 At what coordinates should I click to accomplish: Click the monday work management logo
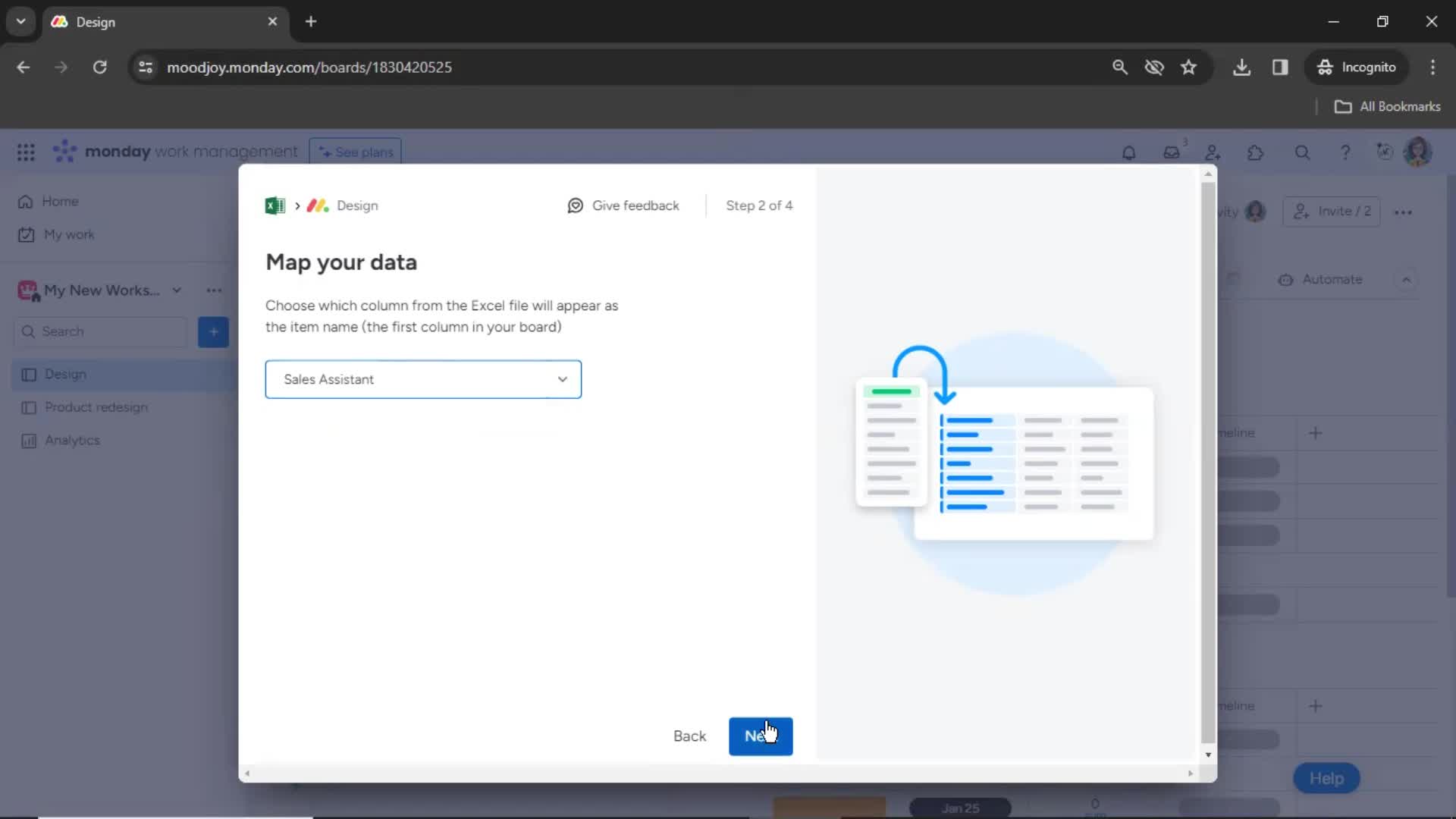click(x=174, y=152)
